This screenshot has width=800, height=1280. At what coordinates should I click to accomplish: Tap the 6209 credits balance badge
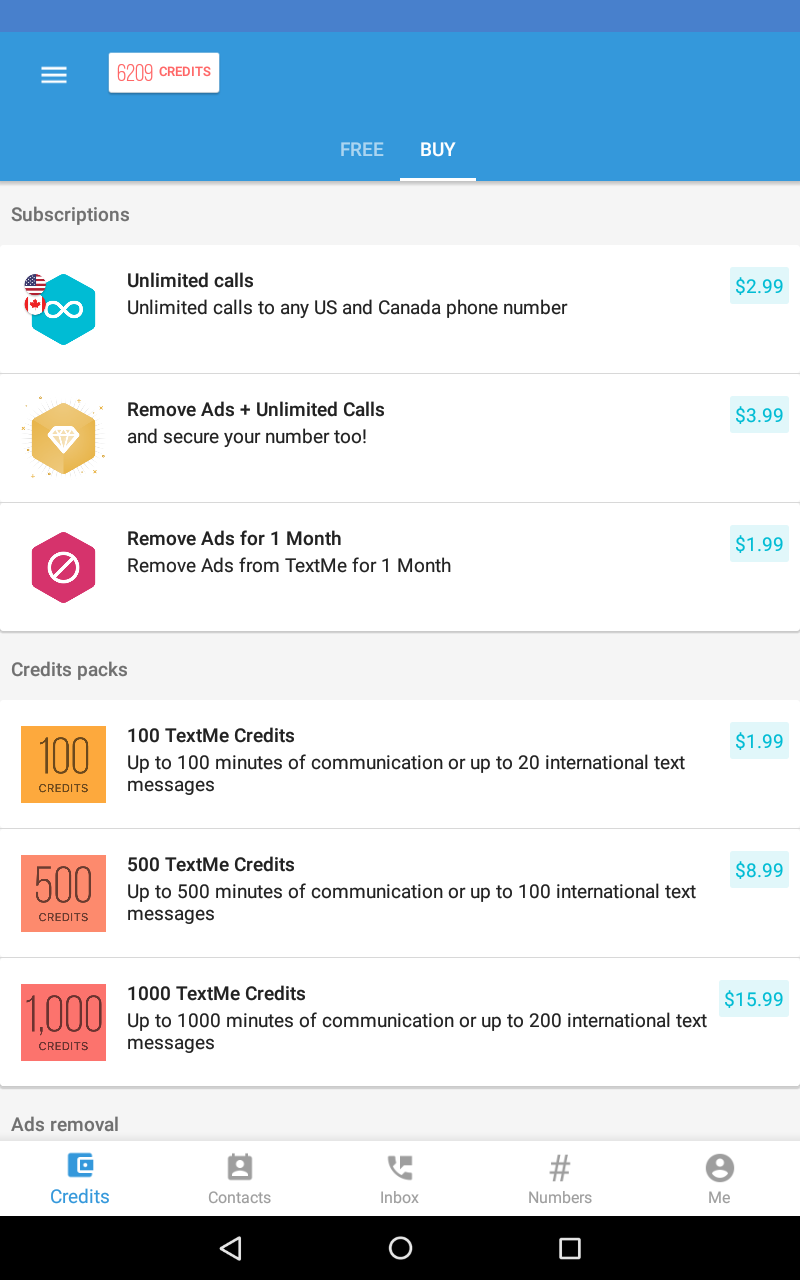pos(164,73)
